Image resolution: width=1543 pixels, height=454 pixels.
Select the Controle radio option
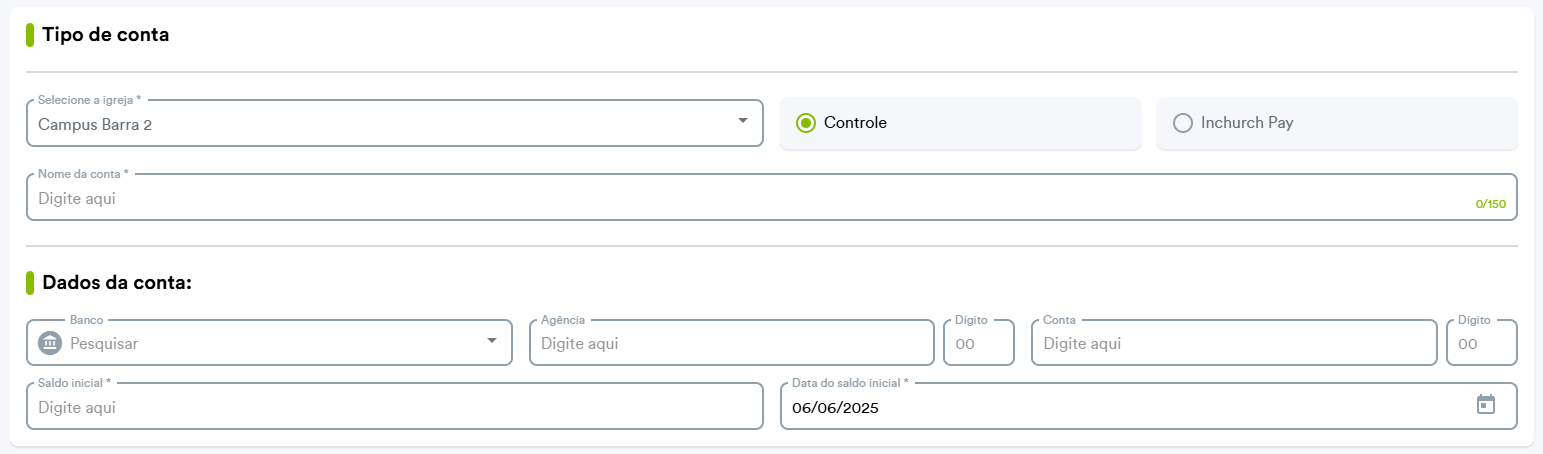click(x=806, y=123)
